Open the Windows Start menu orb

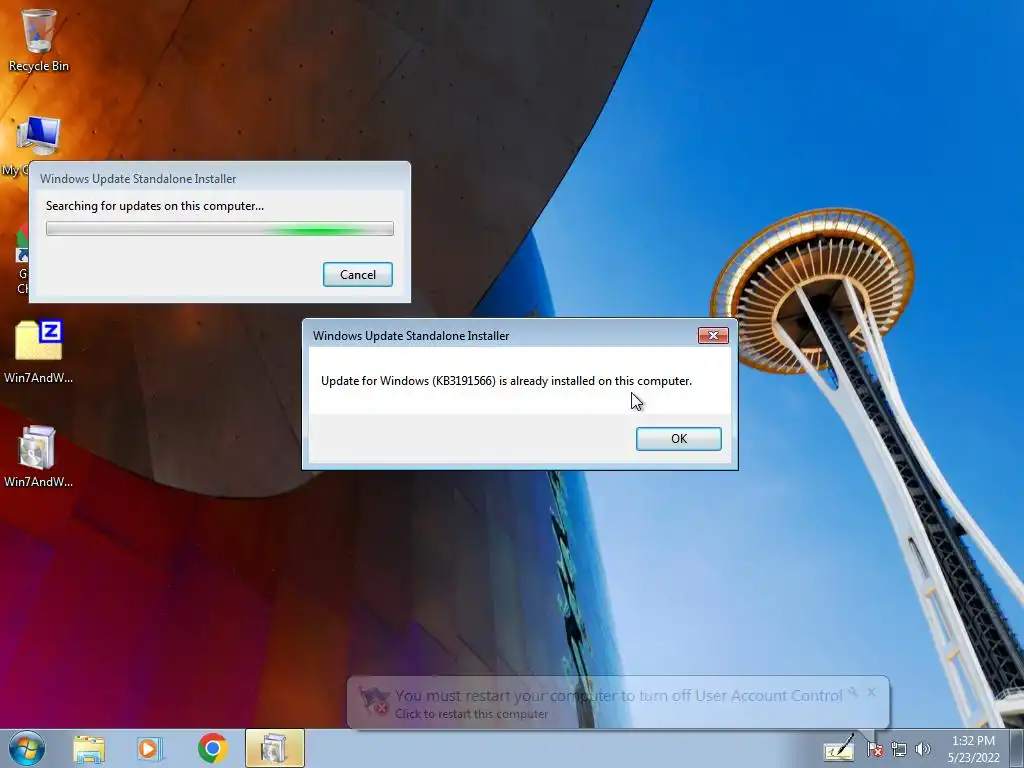27,748
